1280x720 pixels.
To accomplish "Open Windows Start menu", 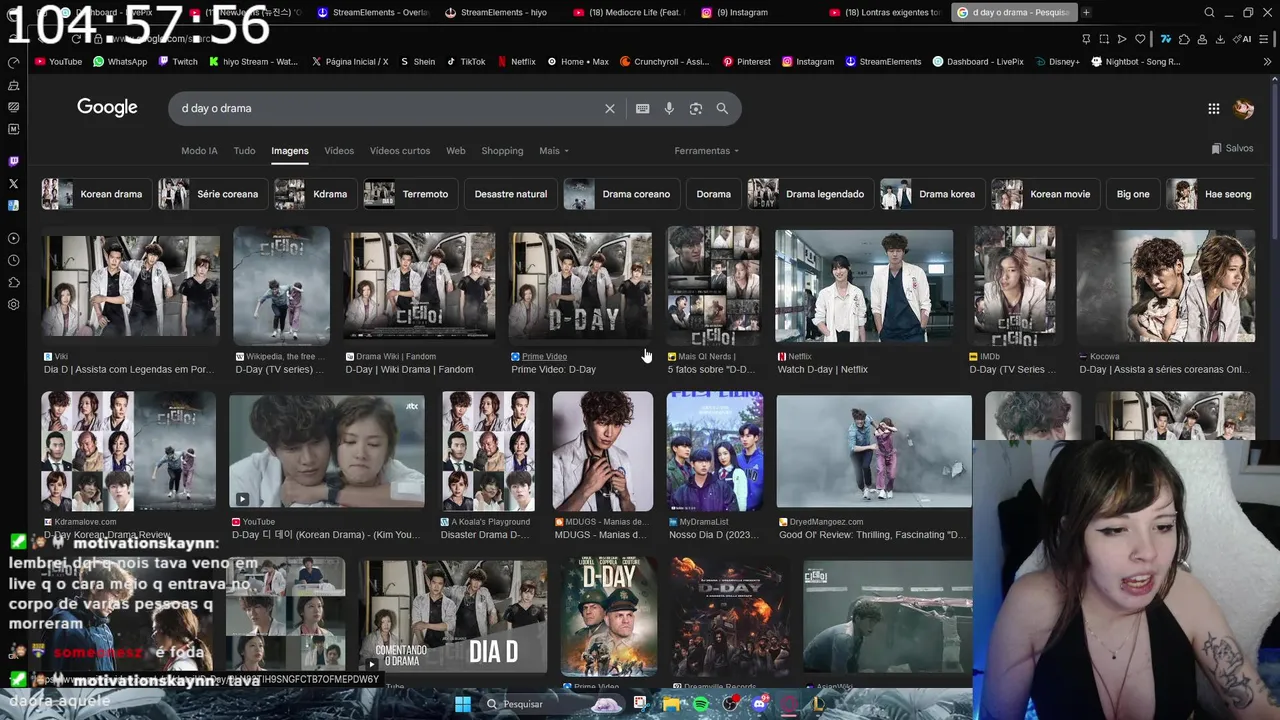I will point(463,704).
